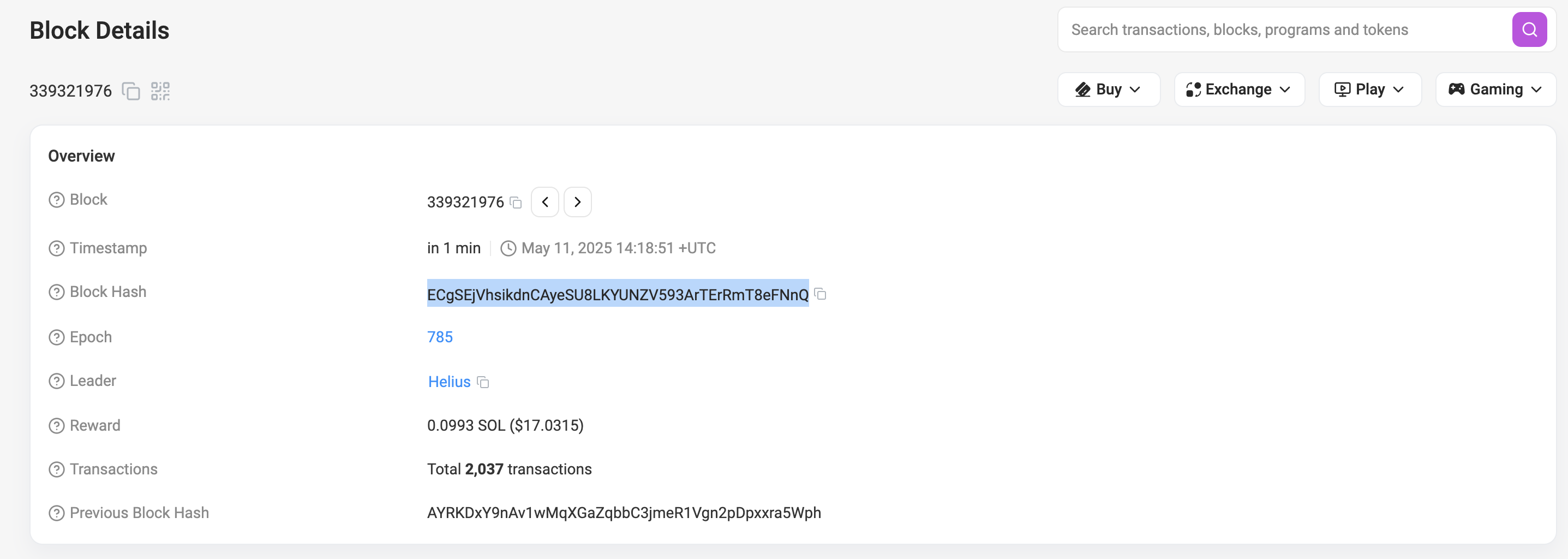Open the Play dropdown
Image resolution: width=1568 pixels, height=559 pixels.
pyautogui.click(x=1369, y=89)
